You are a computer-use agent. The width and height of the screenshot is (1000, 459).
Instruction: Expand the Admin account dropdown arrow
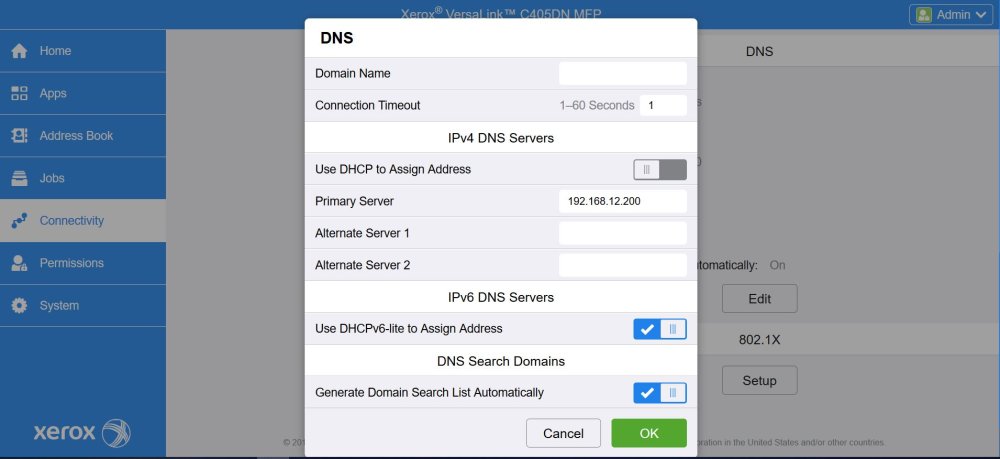[981, 15]
